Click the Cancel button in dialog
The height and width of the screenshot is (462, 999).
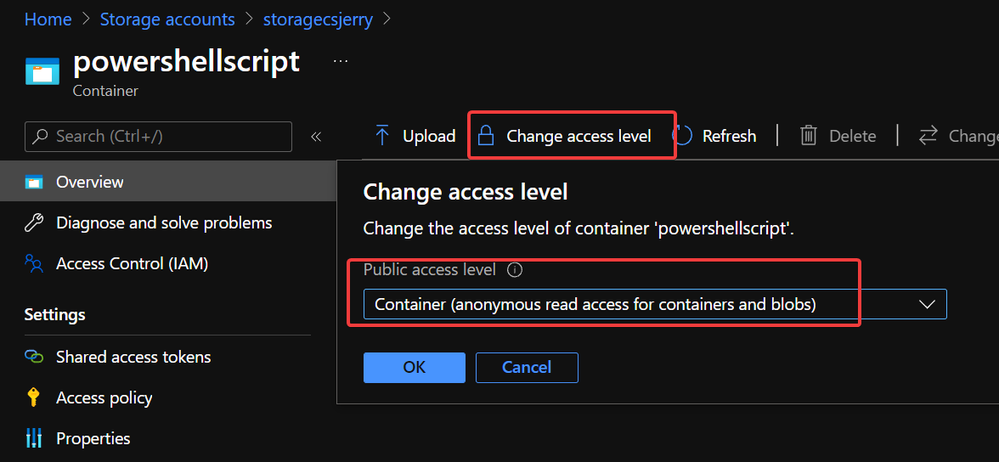point(527,368)
